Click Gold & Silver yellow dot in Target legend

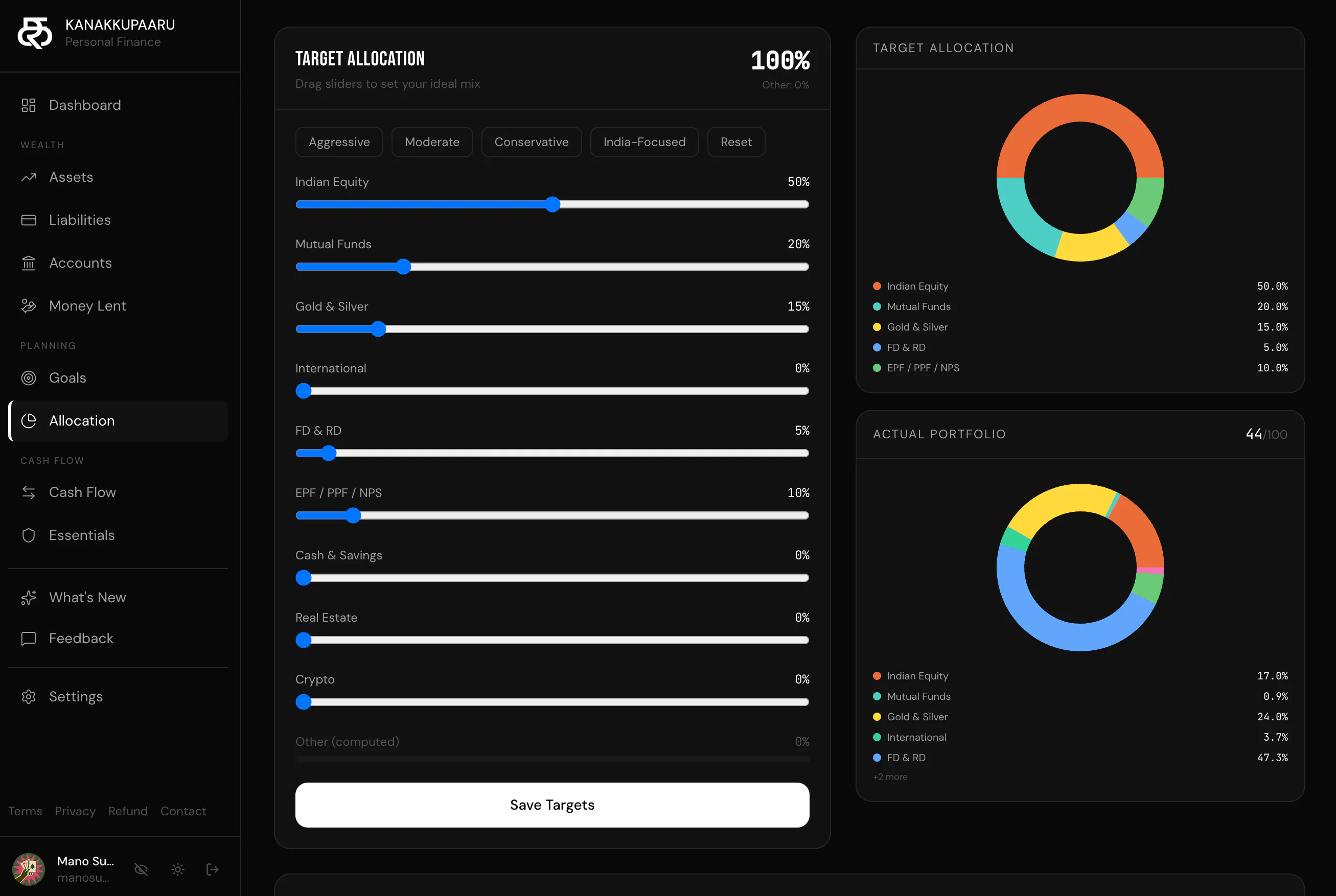click(x=877, y=327)
